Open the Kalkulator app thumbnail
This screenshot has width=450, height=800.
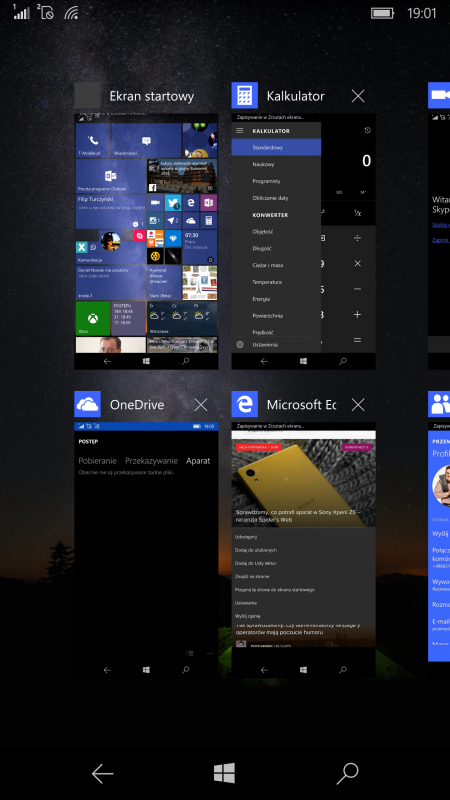click(304, 241)
